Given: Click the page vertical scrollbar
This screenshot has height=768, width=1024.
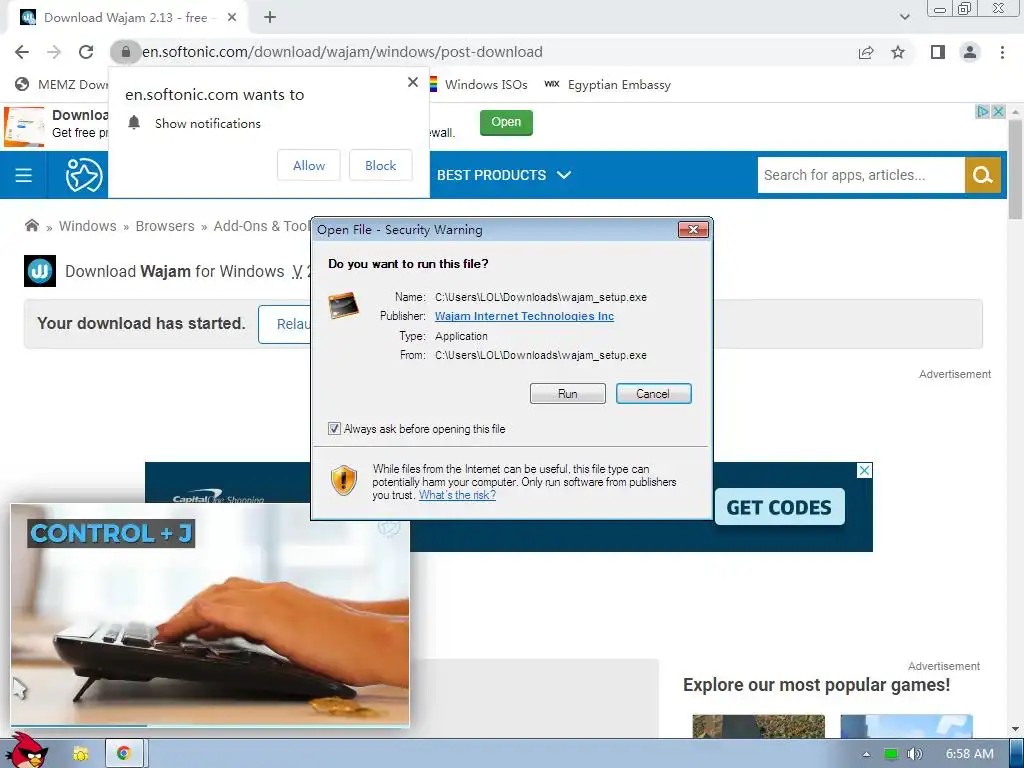Looking at the screenshot, I should point(1015,170).
